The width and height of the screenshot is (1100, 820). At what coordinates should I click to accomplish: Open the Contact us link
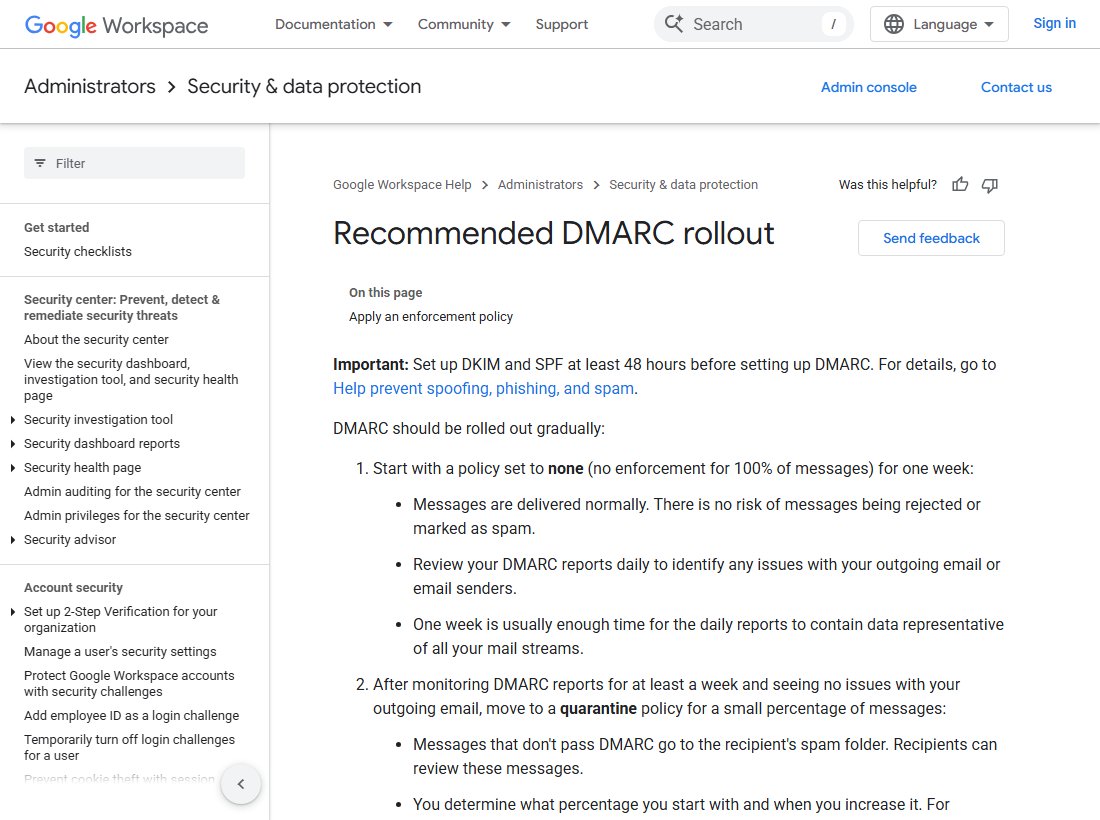1016,87
